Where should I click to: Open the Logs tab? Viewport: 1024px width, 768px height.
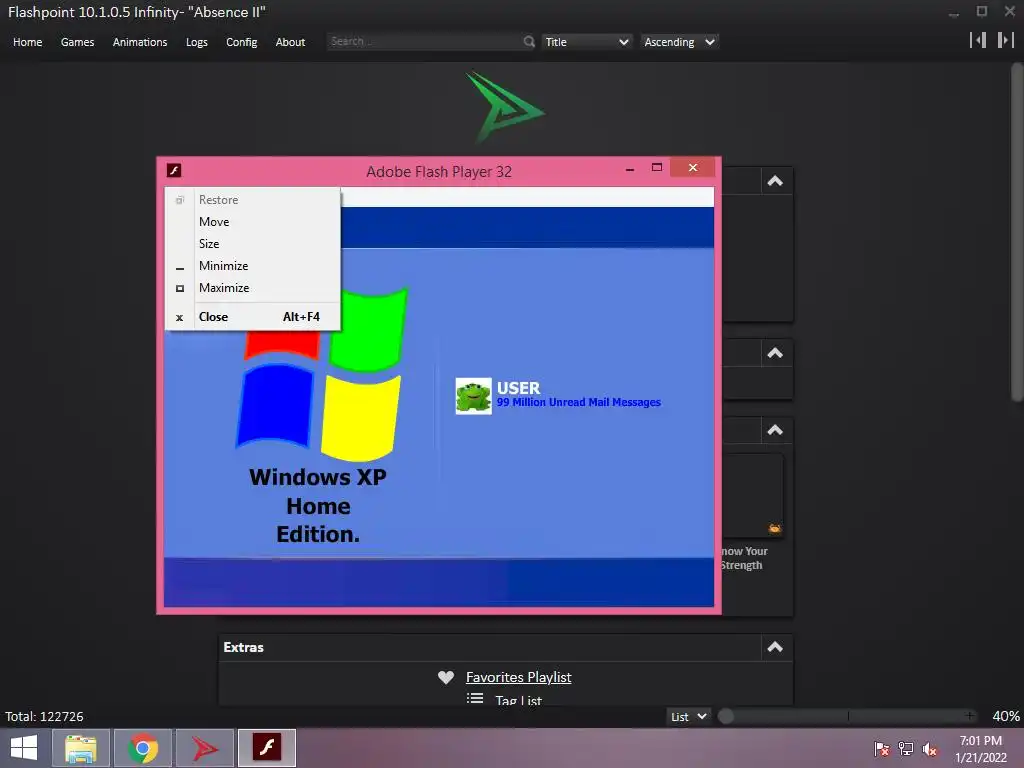pyautogui.click(x=197, y=42)
